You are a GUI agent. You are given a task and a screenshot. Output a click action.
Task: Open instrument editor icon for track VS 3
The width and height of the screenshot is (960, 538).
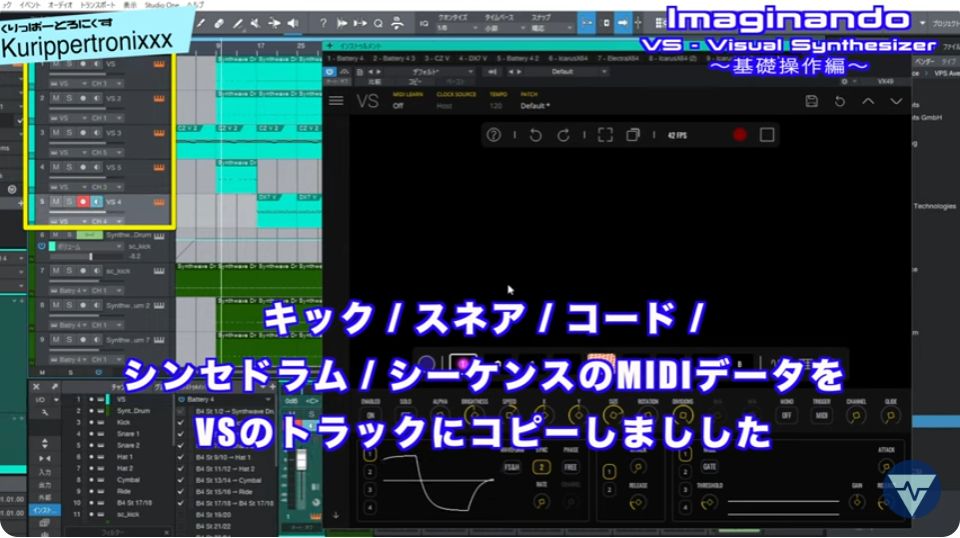point(159,133)
